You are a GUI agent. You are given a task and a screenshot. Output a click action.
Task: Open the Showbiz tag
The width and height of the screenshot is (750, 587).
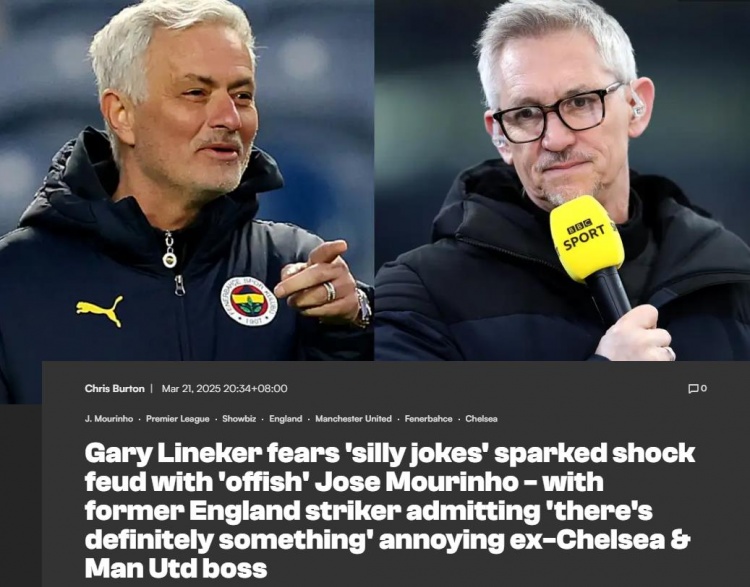point(239,419)
